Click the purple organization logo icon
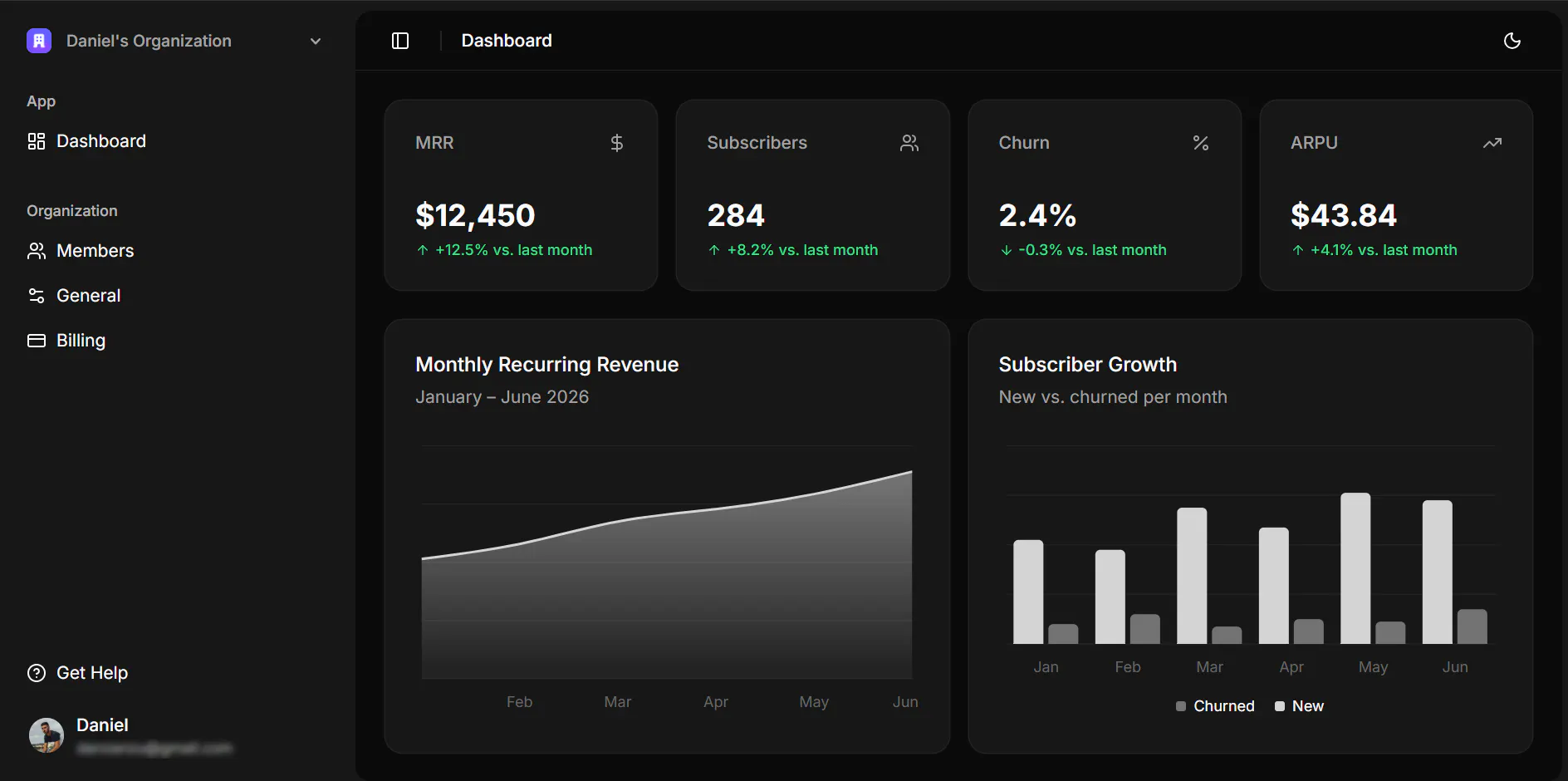1568x781 pixels. point(39,41)
